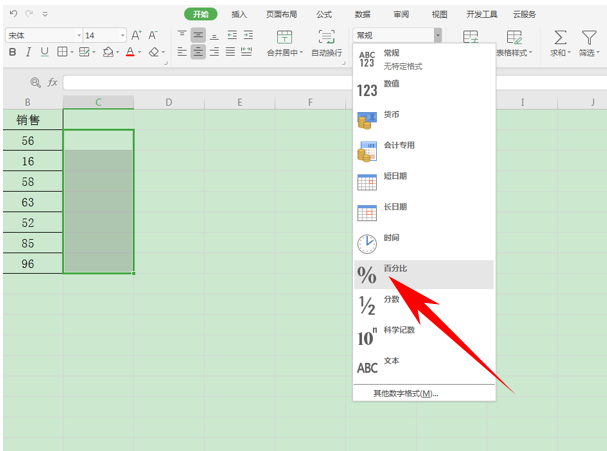
Task: Click the merge and center (合并居中) icon
Action: (x=284, y=37)
